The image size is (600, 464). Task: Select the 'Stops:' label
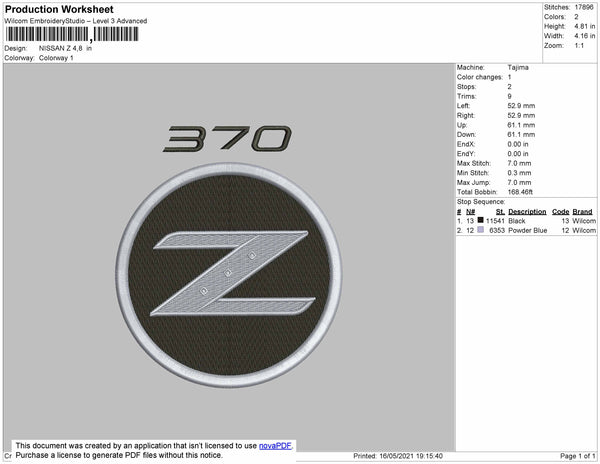pyautogui.click(x=466, y=86)
